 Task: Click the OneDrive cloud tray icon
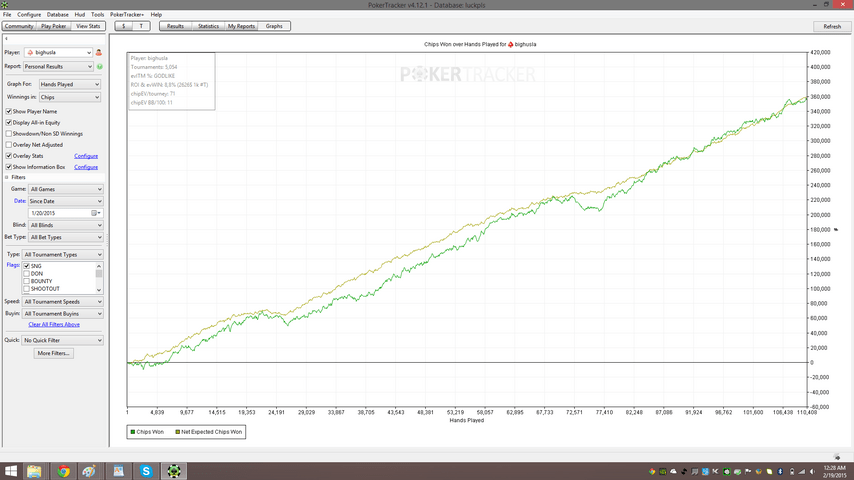(673, 471)
